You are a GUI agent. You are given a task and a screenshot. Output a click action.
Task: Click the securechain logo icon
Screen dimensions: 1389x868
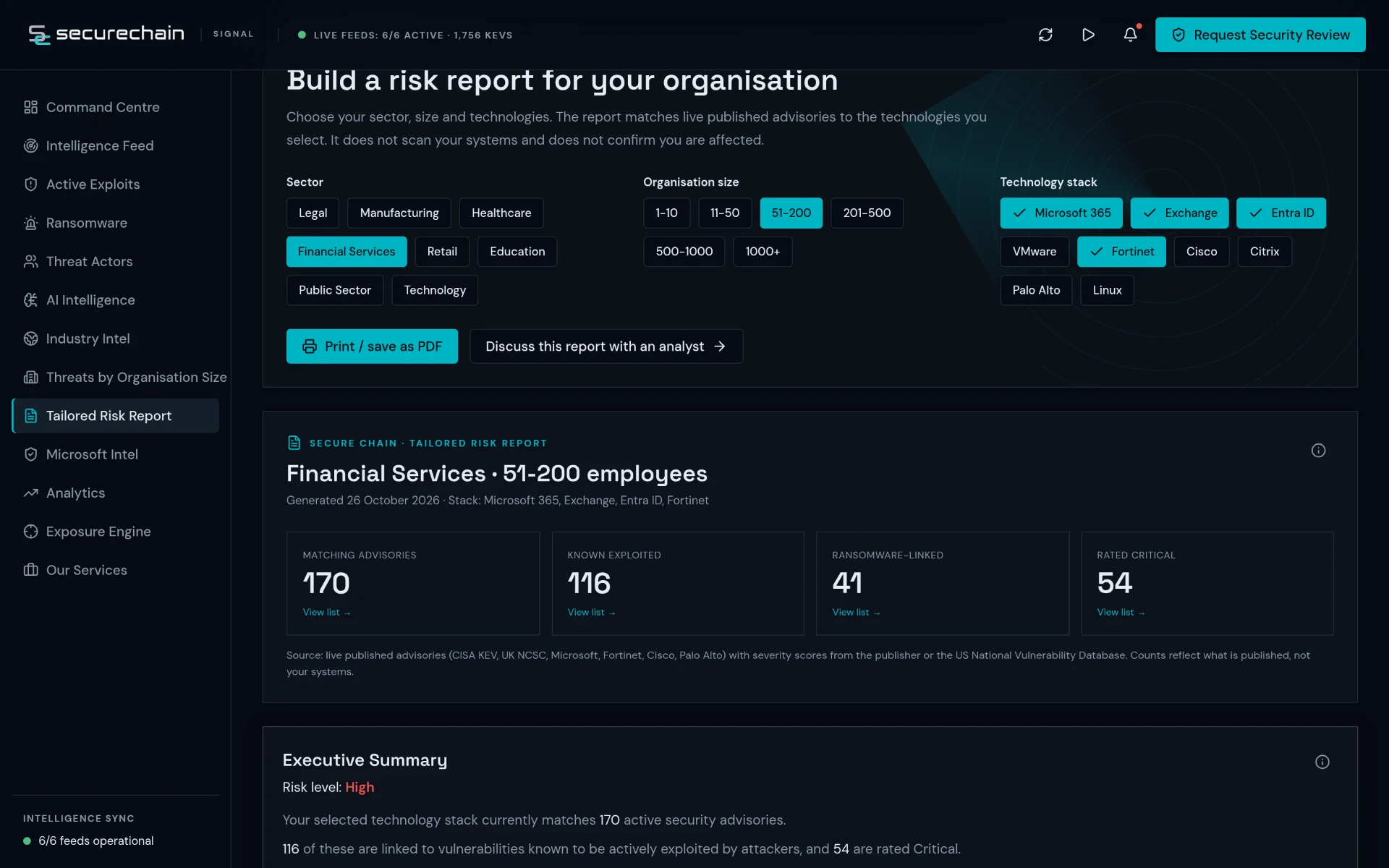click(x=39, y=34)
